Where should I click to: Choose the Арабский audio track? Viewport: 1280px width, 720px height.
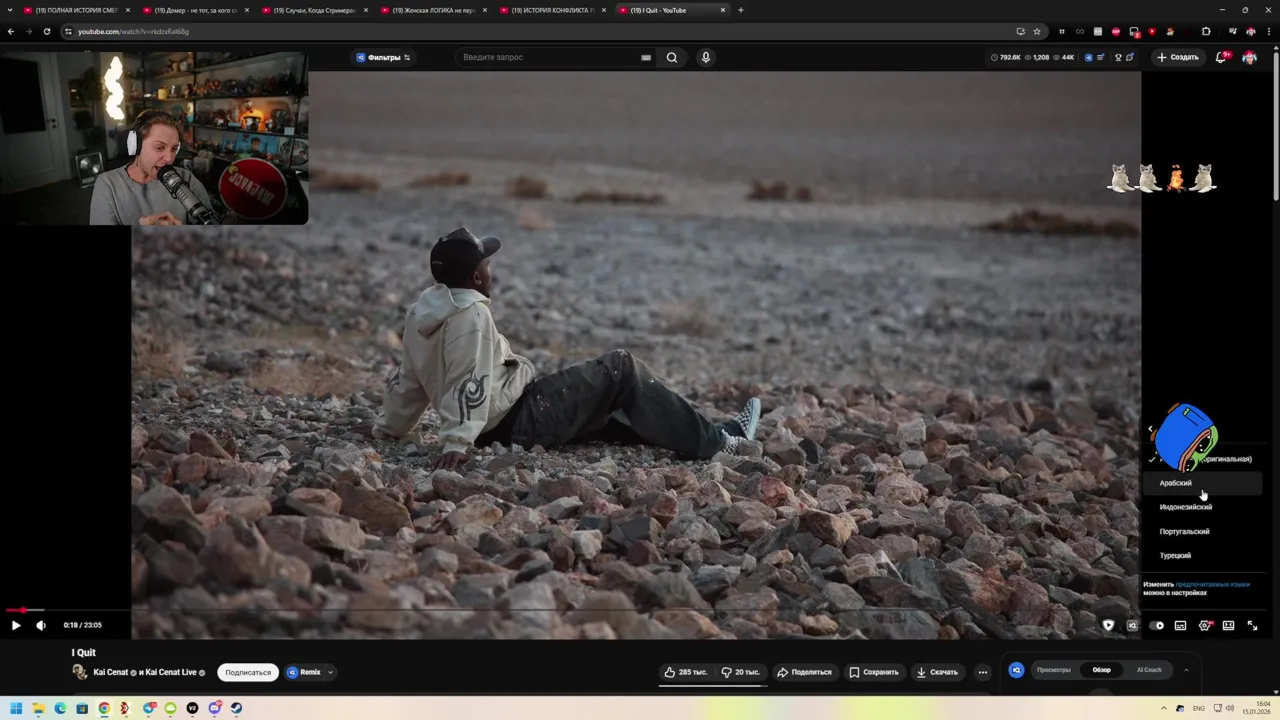tap(1202, 483)
